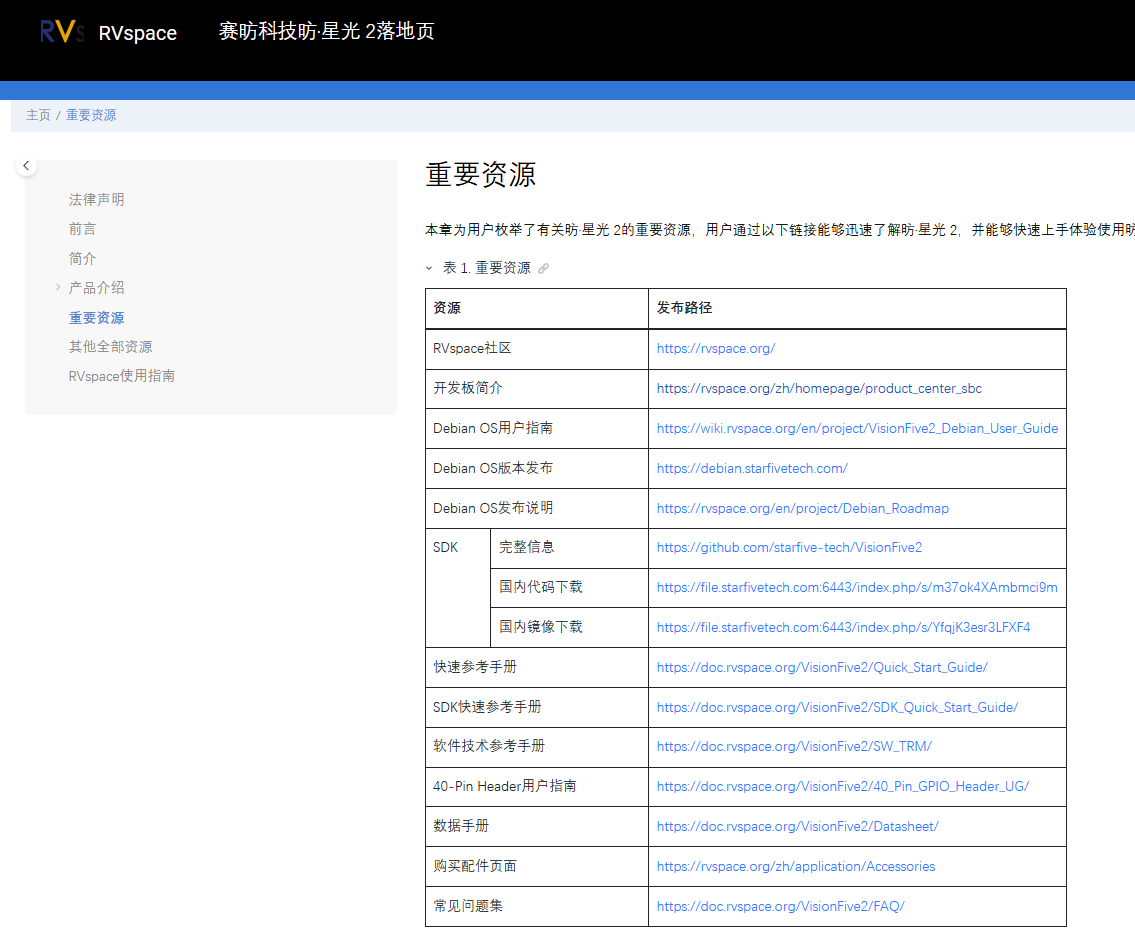This screenshot has width=1135, height=950.
Task: Open the VisionFive2 FAQ link
Action: click(780, 906)
